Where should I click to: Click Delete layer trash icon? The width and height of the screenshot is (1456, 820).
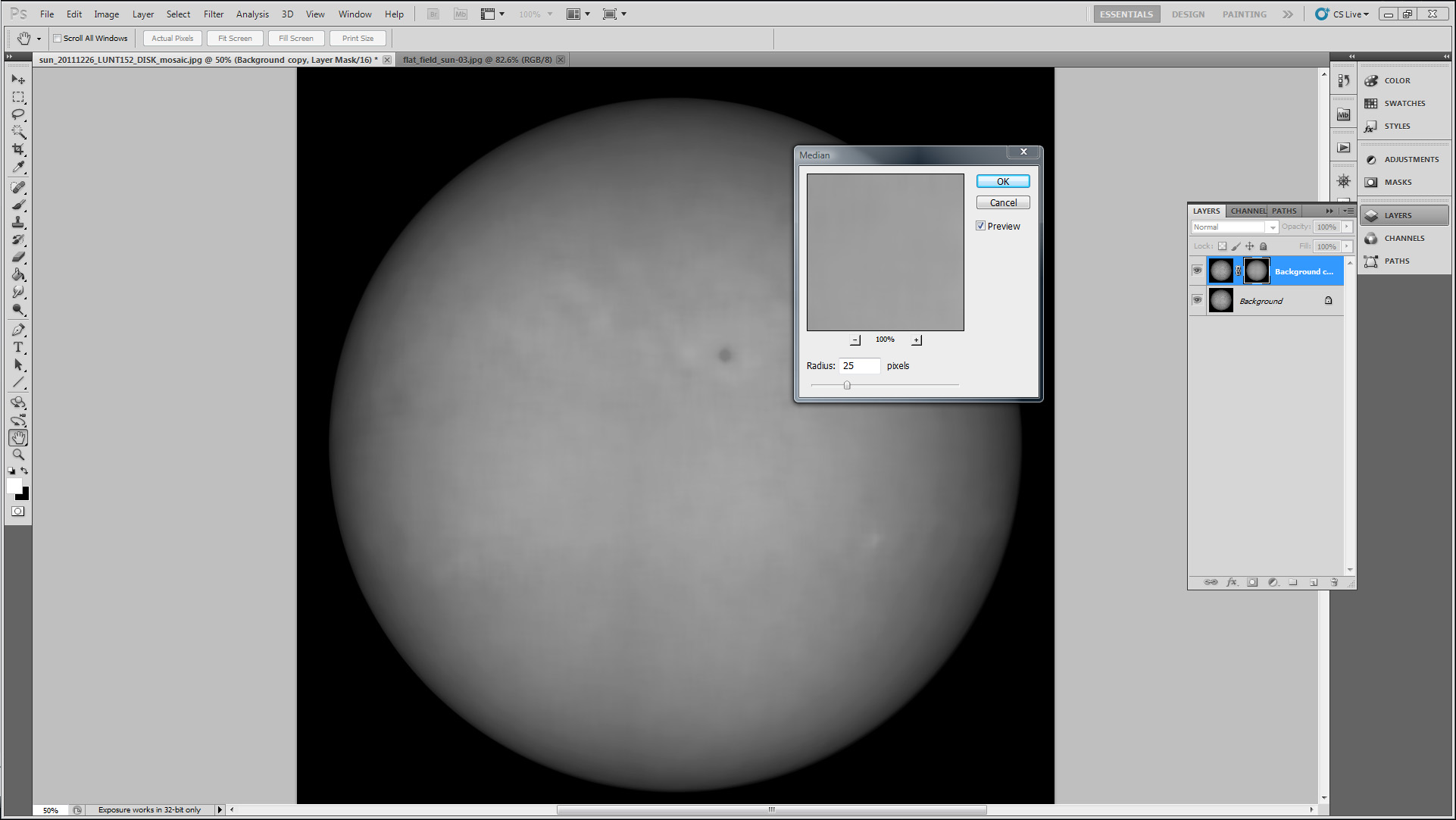pos(1334,582)
